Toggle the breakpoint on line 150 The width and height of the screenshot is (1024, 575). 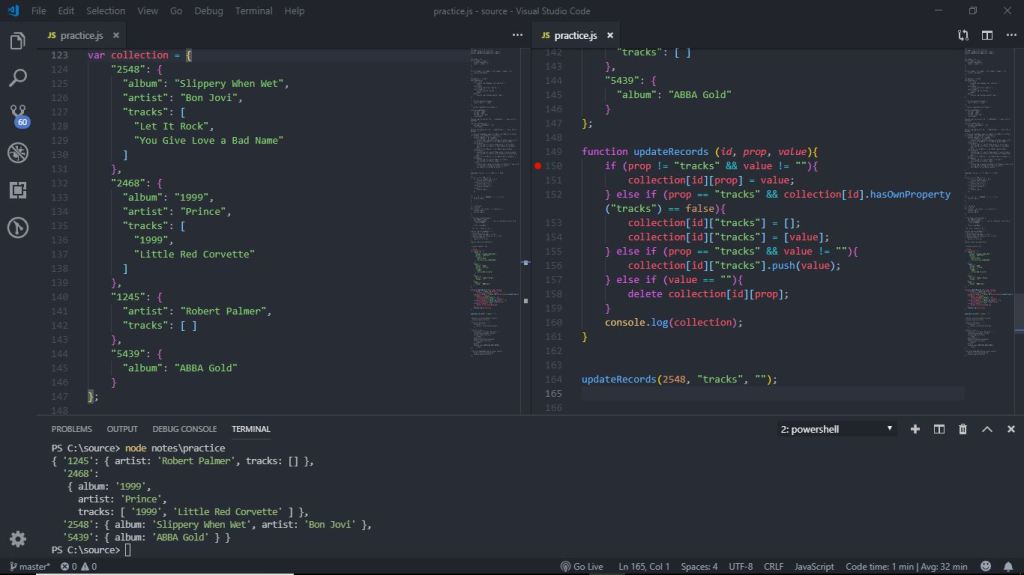coord(538,166)
